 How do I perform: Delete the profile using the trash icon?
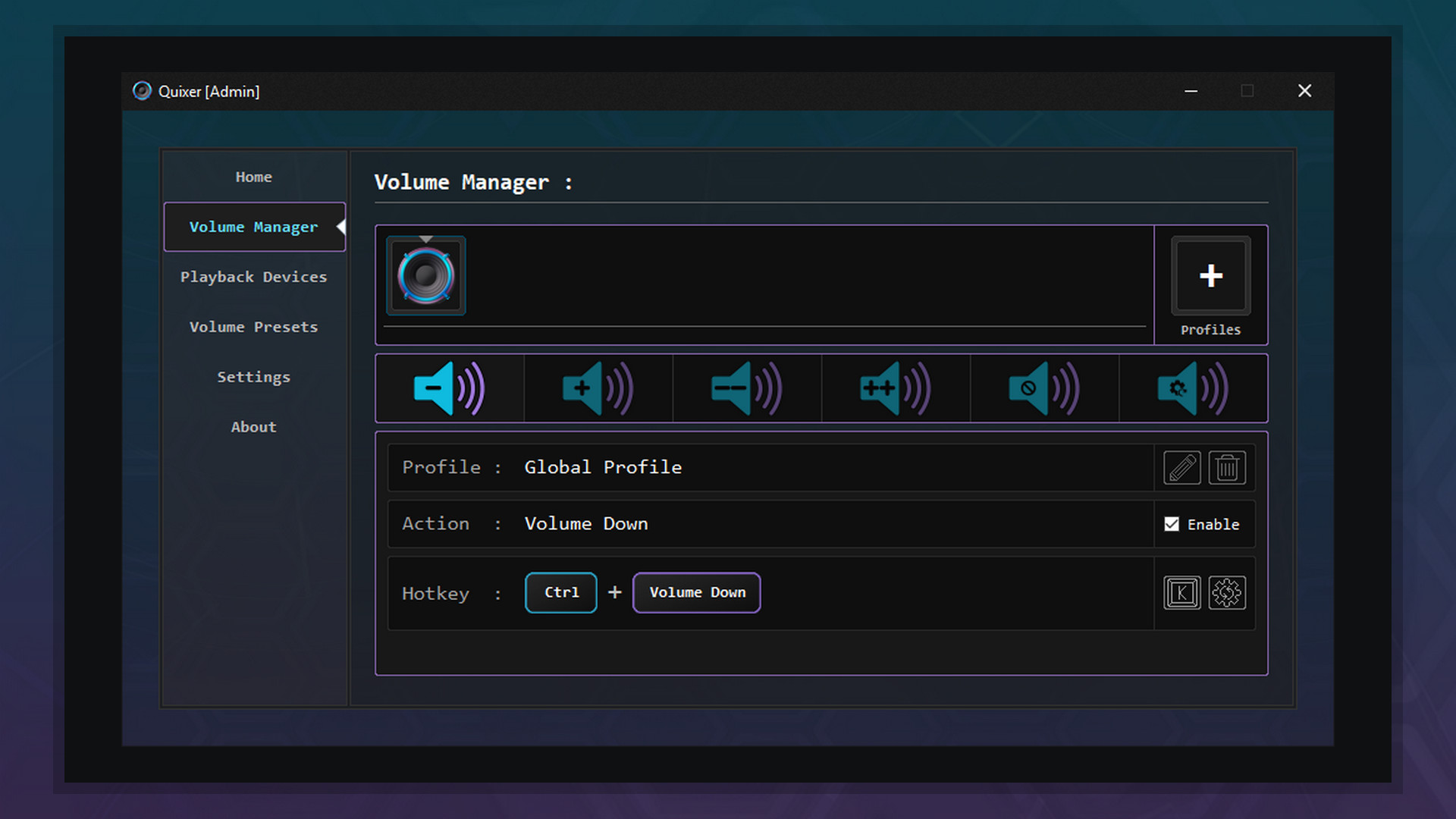point(1227,467)
